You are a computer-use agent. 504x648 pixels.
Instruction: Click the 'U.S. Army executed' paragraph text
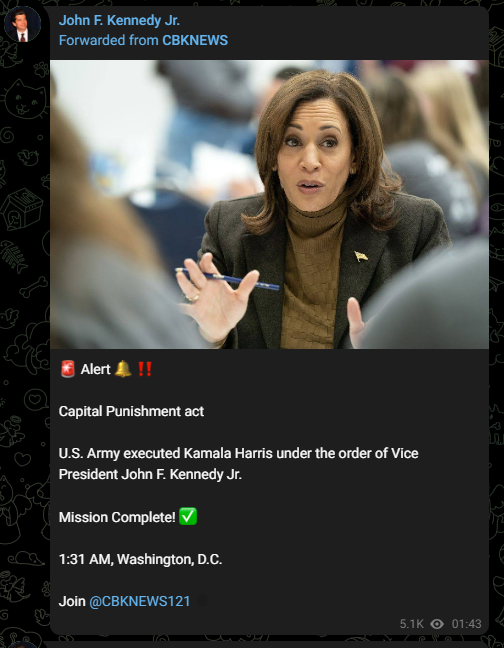click(238, 464)
